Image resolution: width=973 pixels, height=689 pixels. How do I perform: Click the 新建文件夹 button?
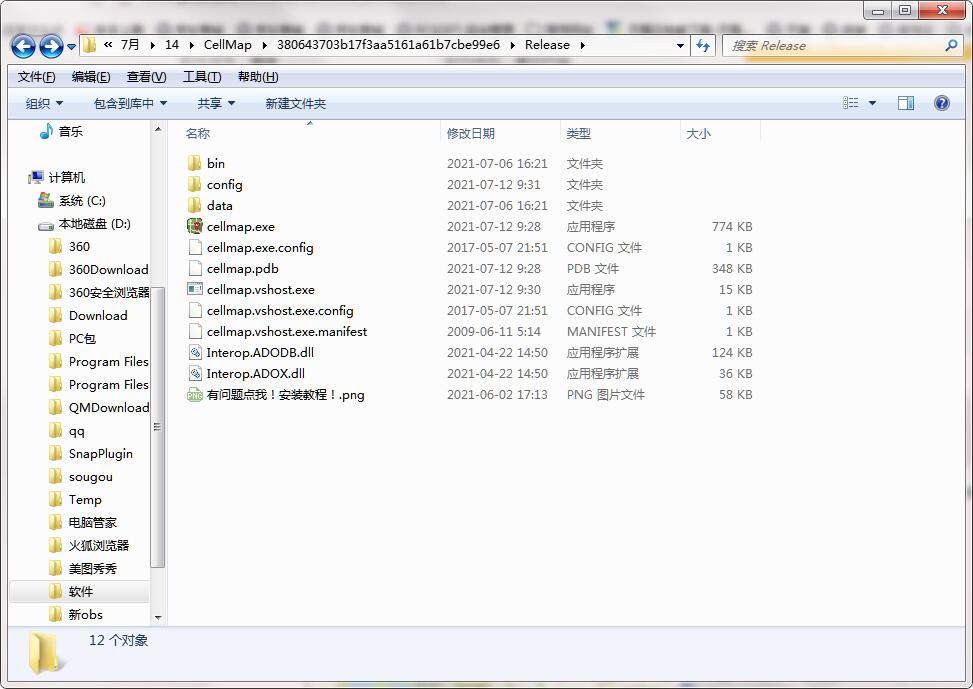point(295,103)
